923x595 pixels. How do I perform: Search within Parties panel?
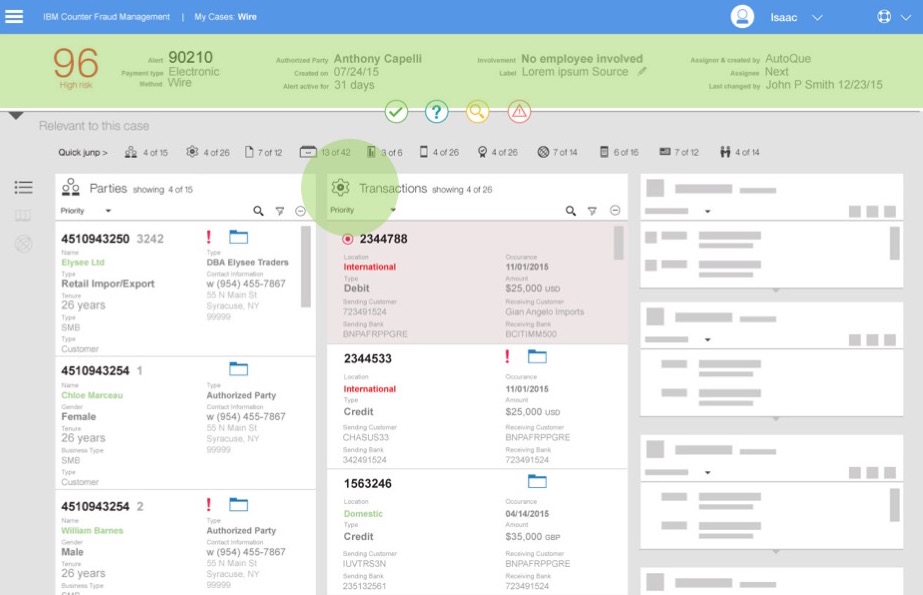coord(258,211)
